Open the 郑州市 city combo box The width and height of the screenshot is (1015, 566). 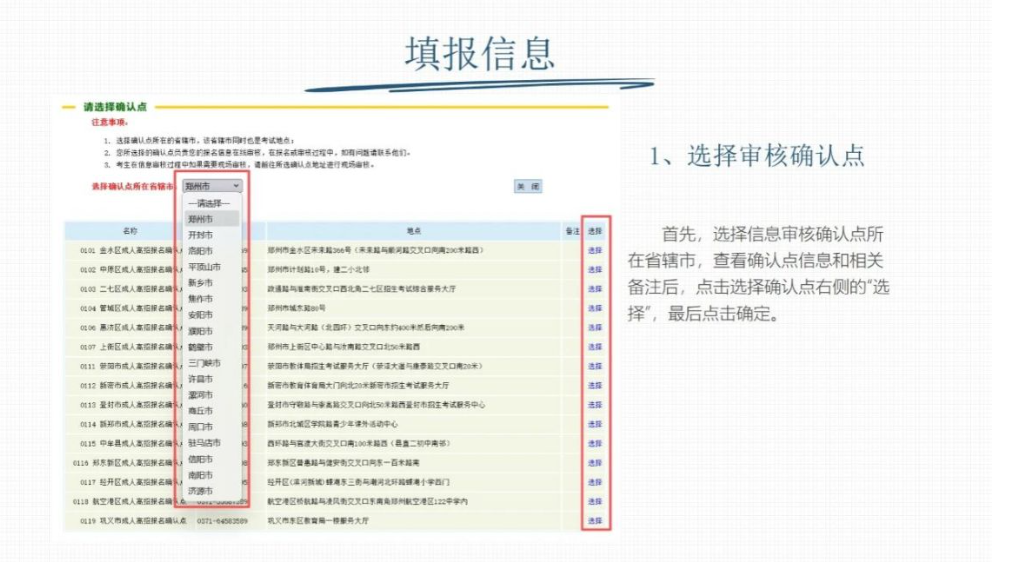point(212,186)
